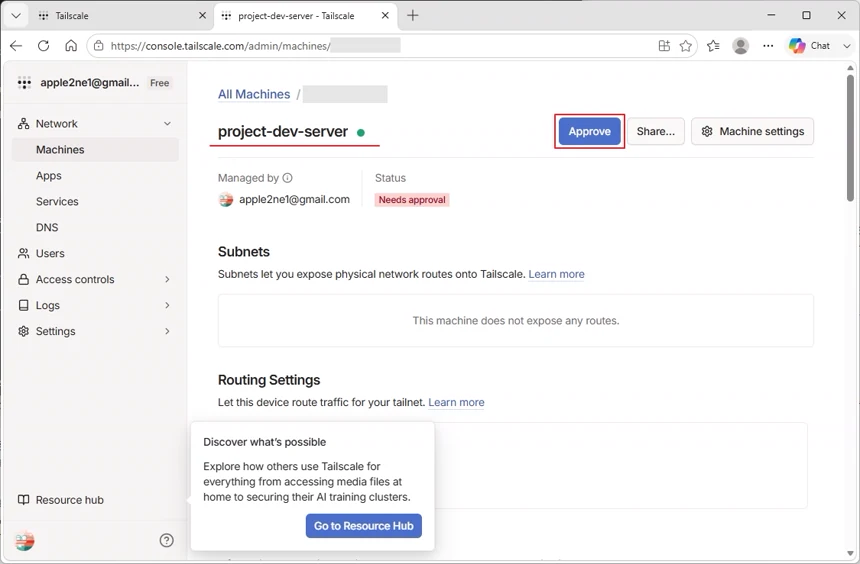Approve the project-dev-server machine
860x564 pixels.
coord(590,131)
